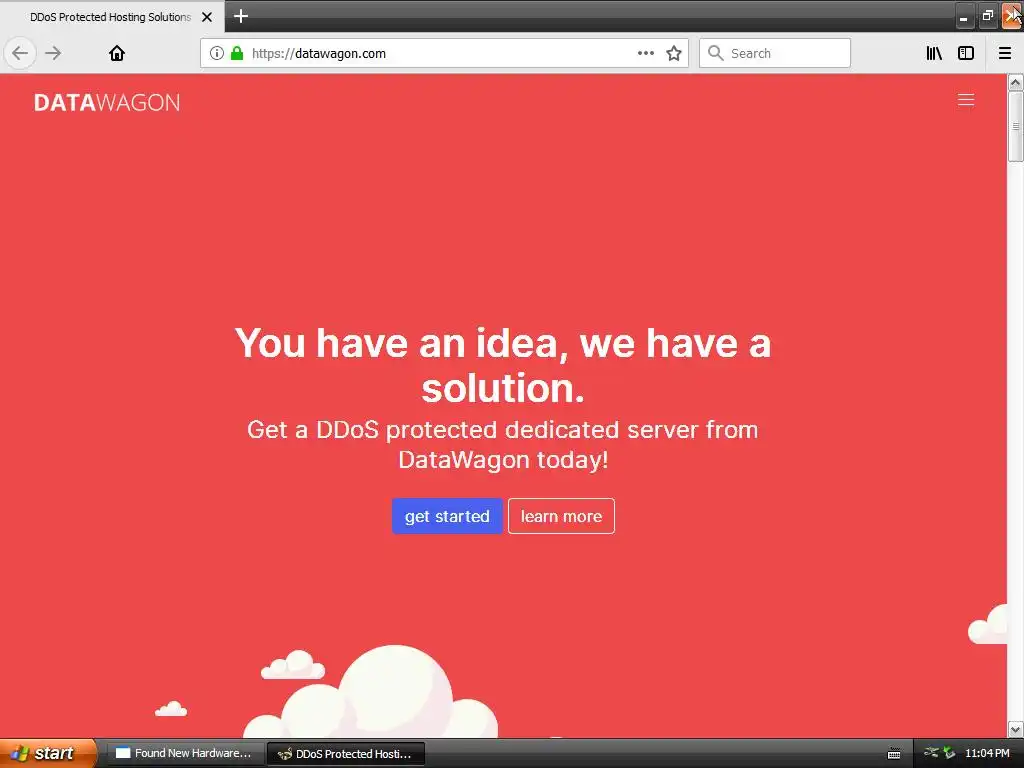Click the scrollbar up arrow
The height and width of the screenshot is (768, 1024).
click(x=1016, y=82)
